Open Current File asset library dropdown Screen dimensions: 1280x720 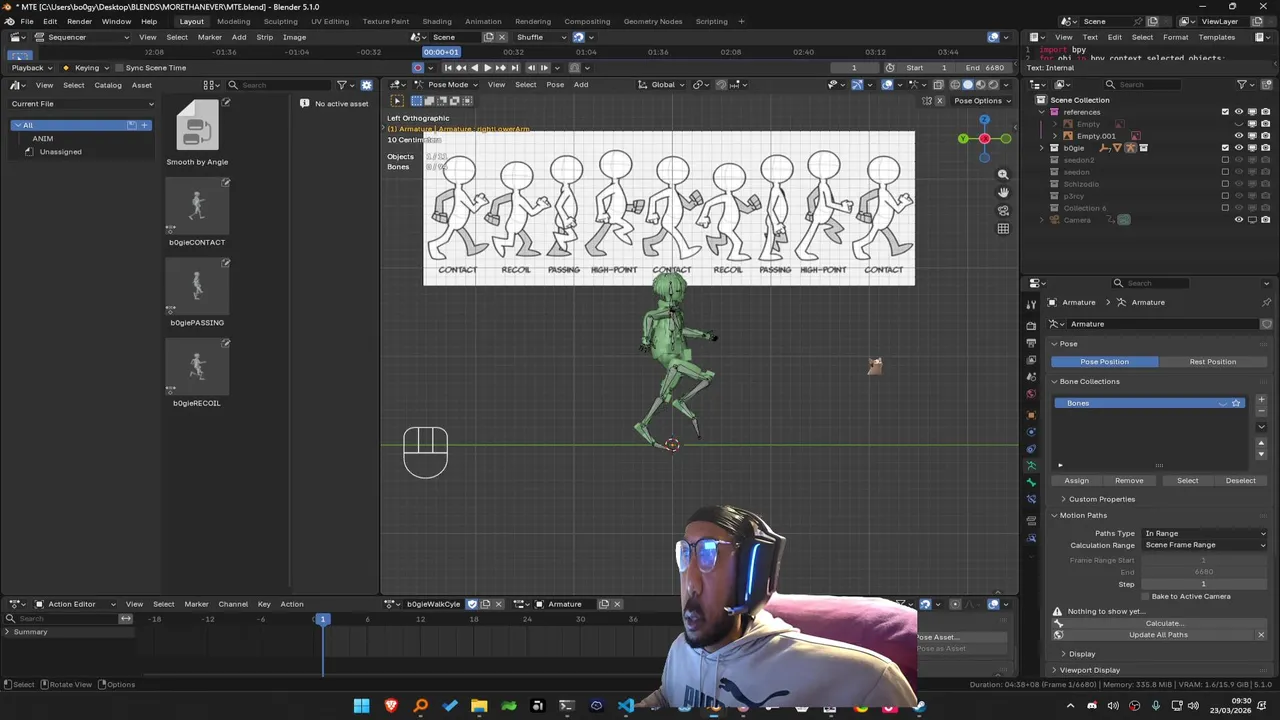point(82,104)
